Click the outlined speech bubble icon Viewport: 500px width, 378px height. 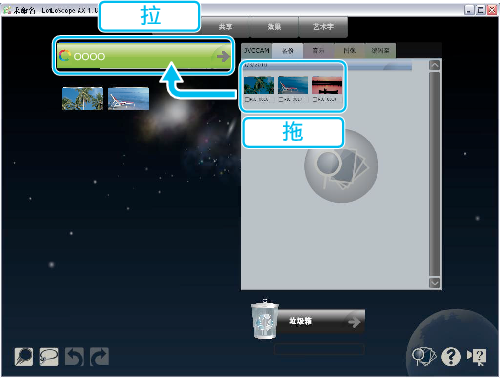(49, 356)
